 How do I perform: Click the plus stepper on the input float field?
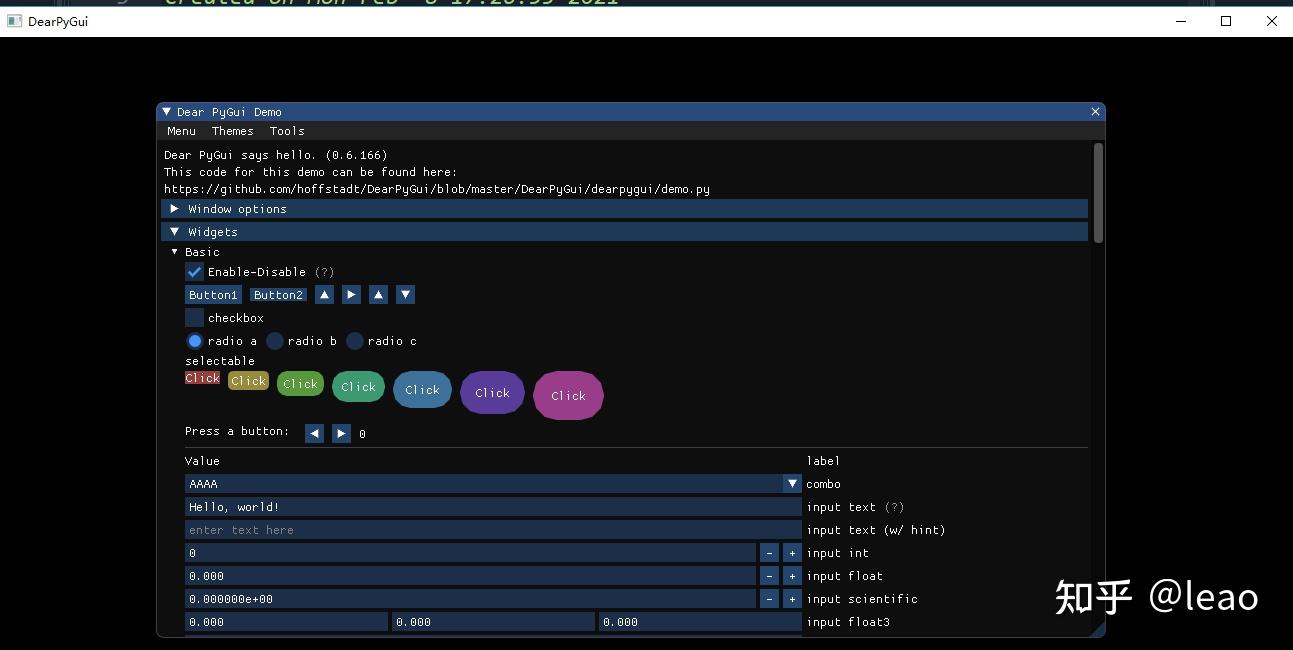coord(791,575)
